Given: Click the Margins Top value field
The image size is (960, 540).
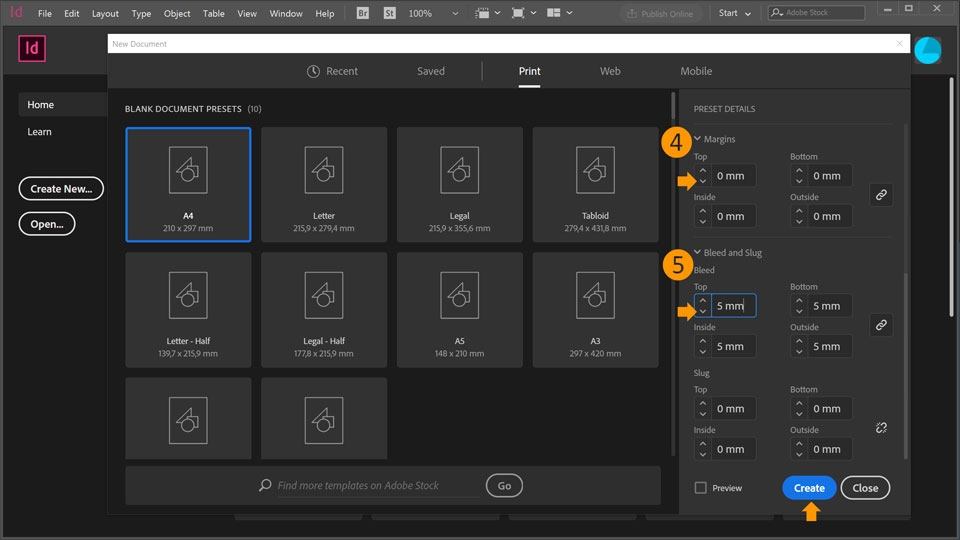Looking at the screenshot, I should point(733,176).
